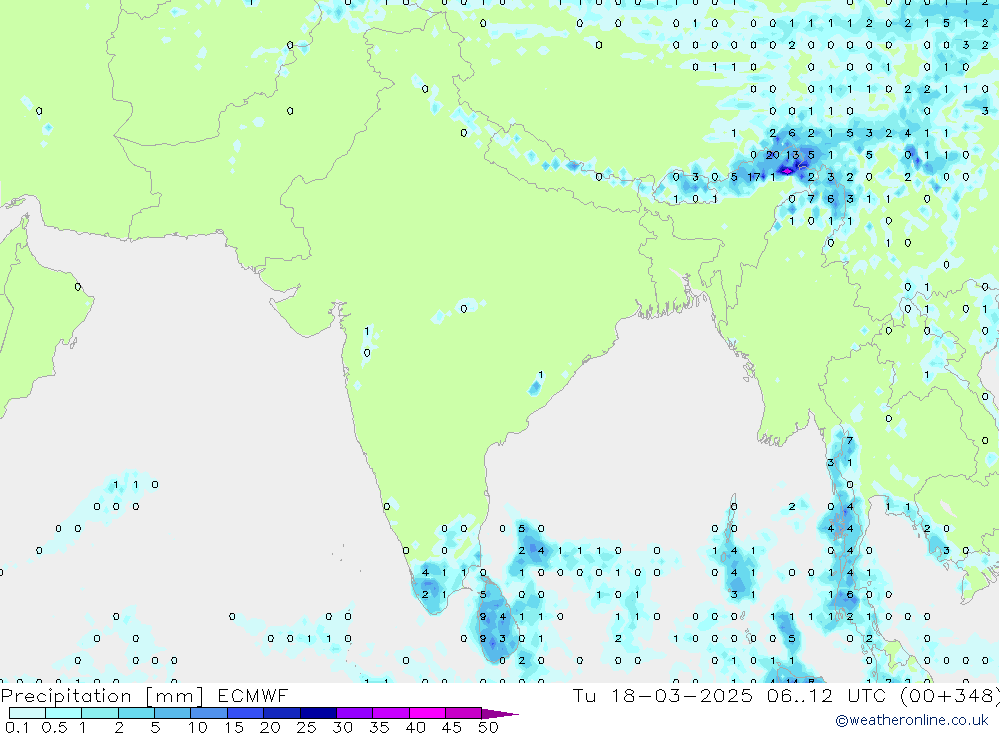Click the '35' legend scale label
Viewport: 1000px width, 733px height.
coord(379,727)
